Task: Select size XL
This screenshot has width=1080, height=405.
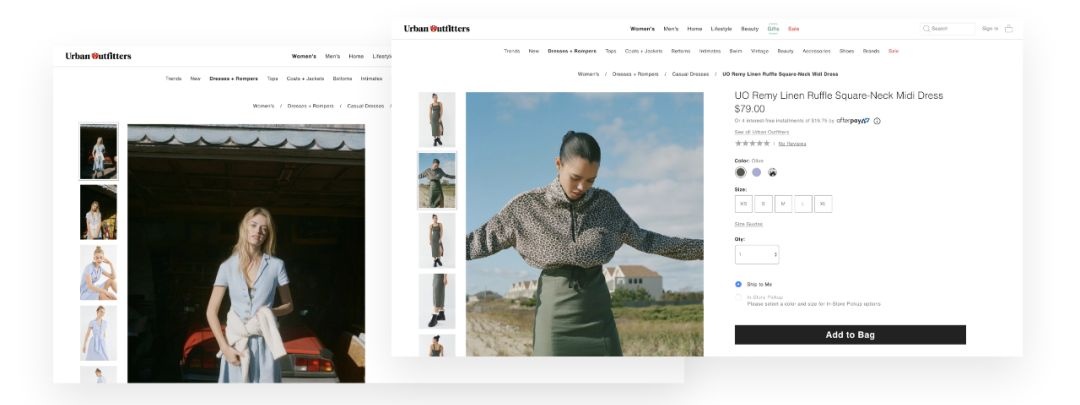Action: [823, 204]
